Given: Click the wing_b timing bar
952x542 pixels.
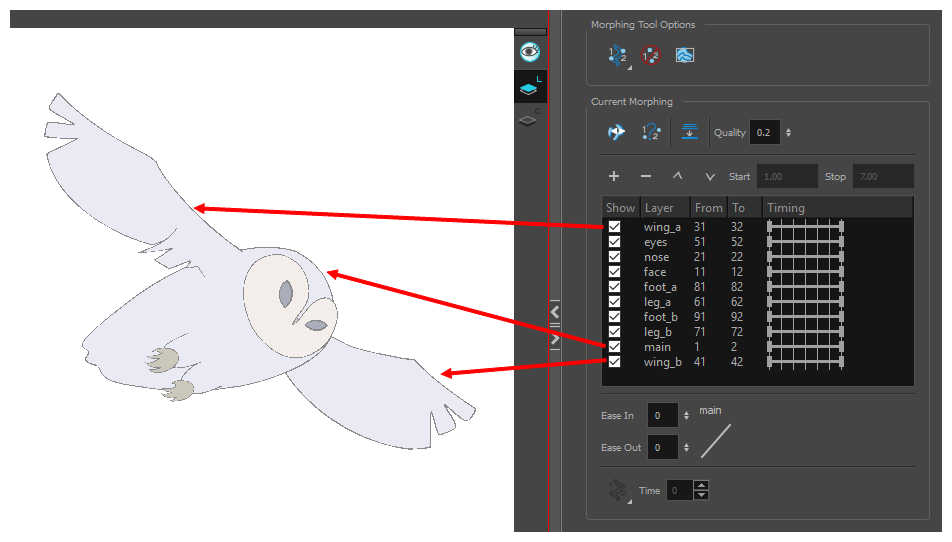Looking at the screenshot, I should pyautogui.click(x=806, y=362).
